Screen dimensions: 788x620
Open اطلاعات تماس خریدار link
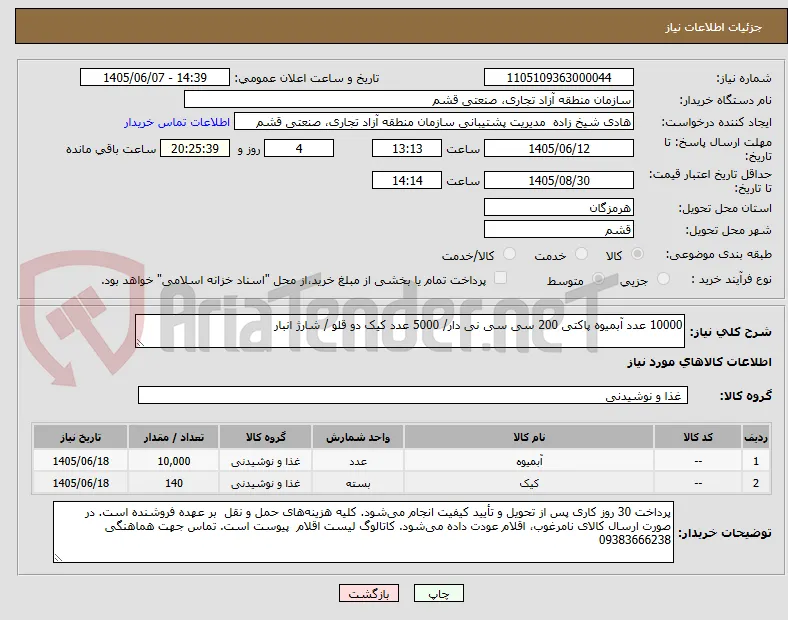point(177,122)
